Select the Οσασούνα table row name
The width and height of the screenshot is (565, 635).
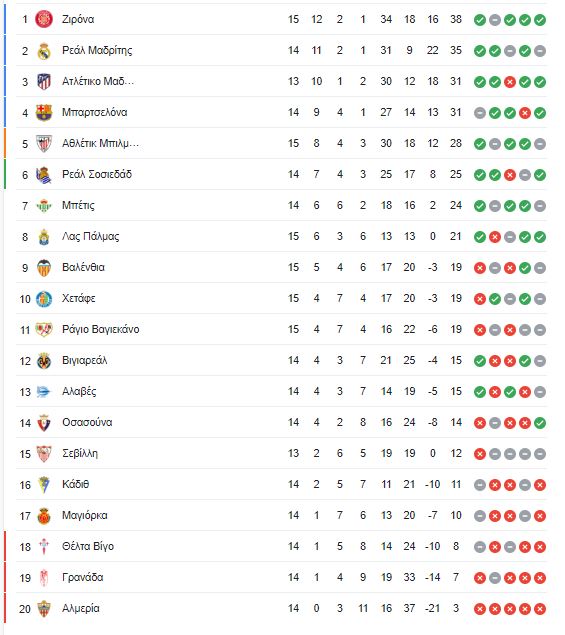[x=87, y=422]
